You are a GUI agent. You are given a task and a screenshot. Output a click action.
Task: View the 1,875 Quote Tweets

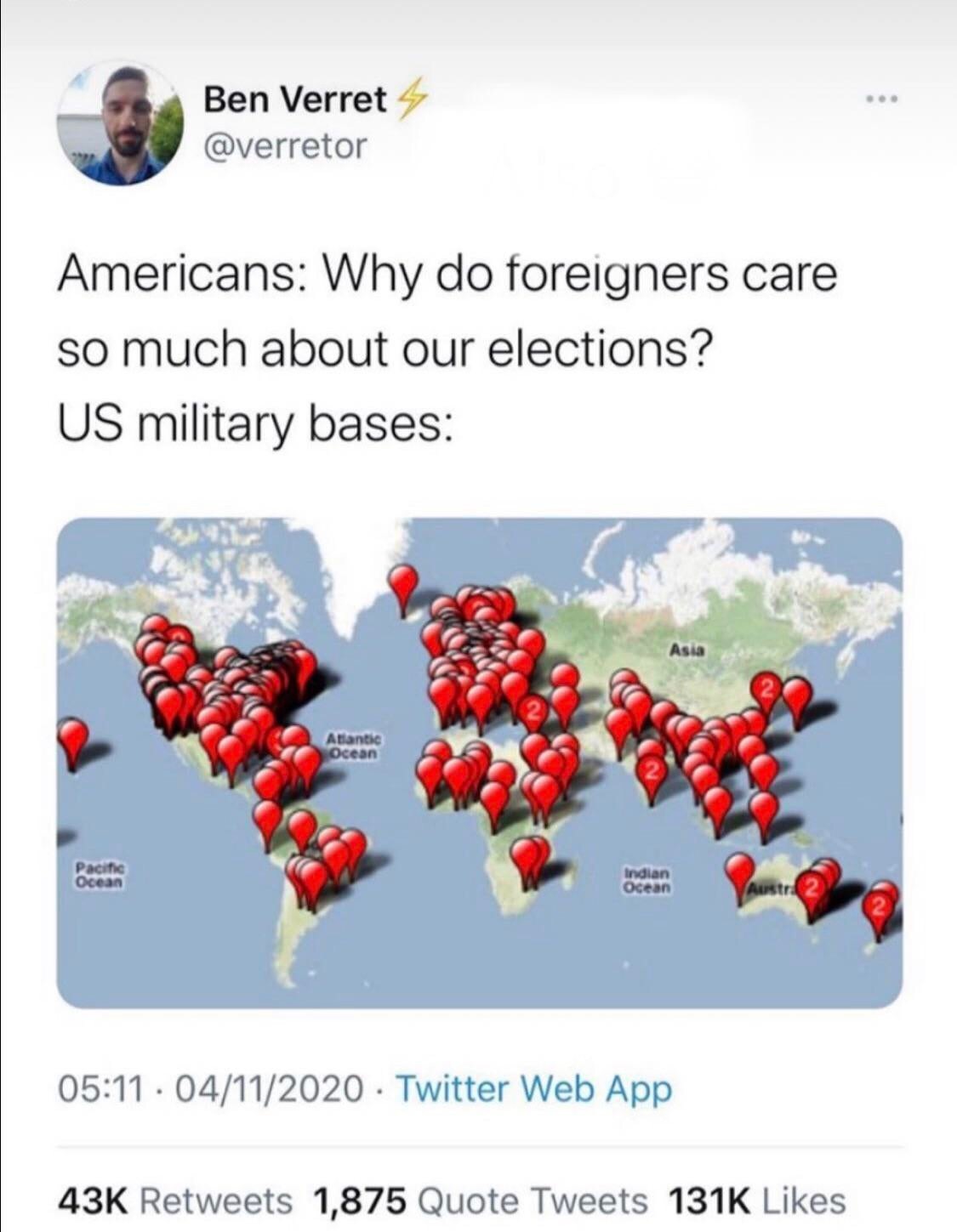pos(481,1201)
